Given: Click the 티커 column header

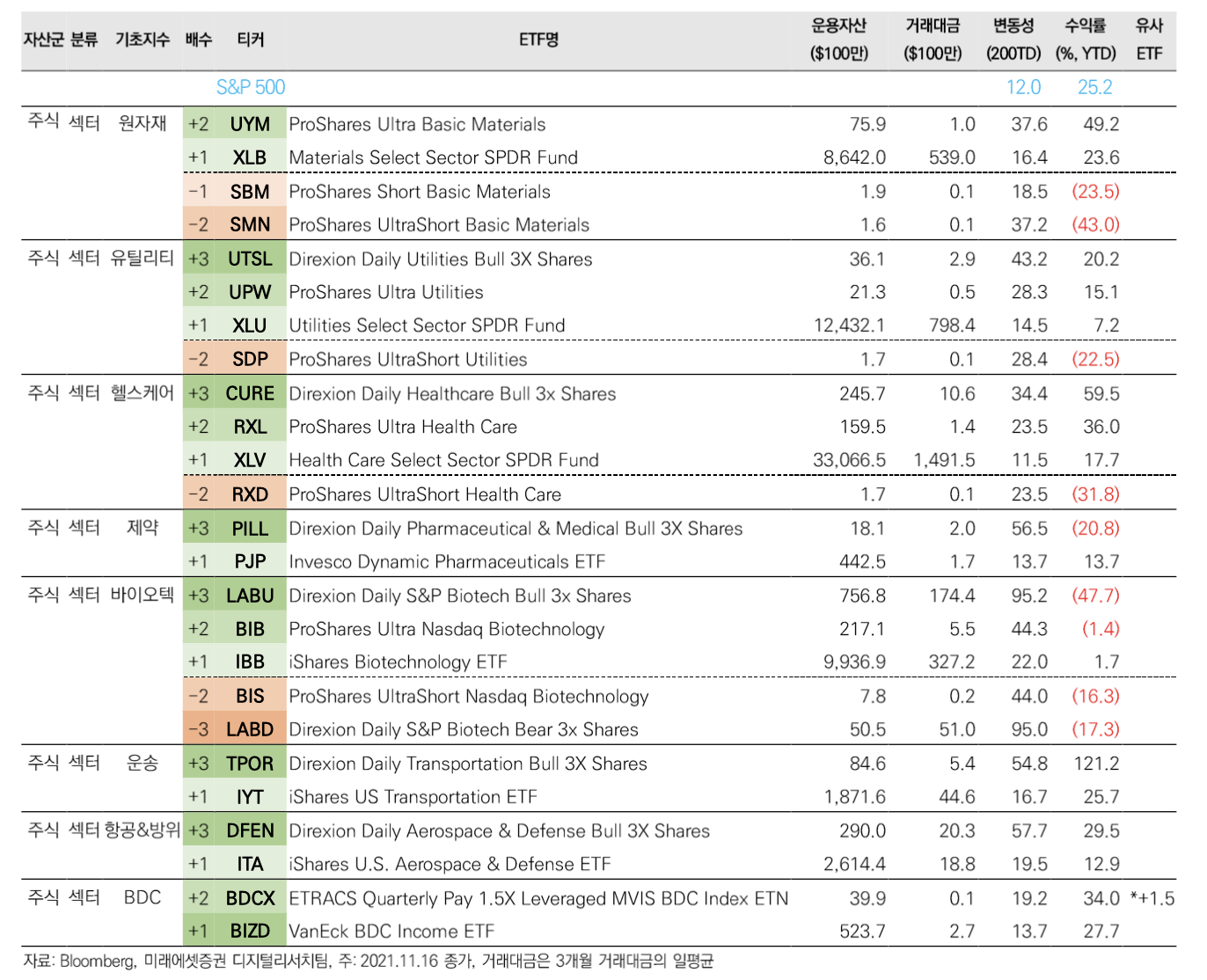Looking at the screenshot, I should pyautogui.click(x=251, y=40).
